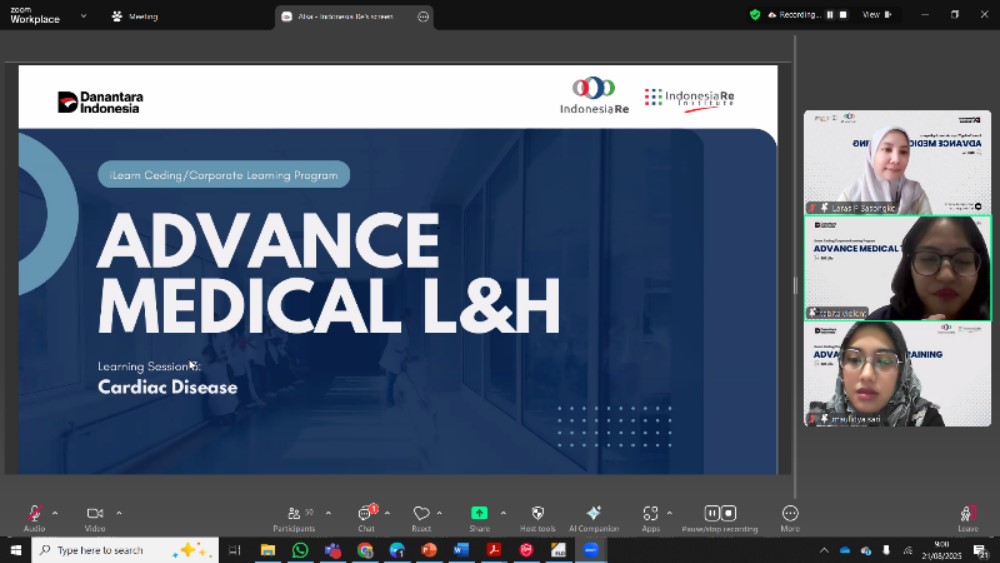The height and width of the screenshot is (563, 1000).
Task: Click the stop recording button in the top bar
Action: click(x=843, y=15)
